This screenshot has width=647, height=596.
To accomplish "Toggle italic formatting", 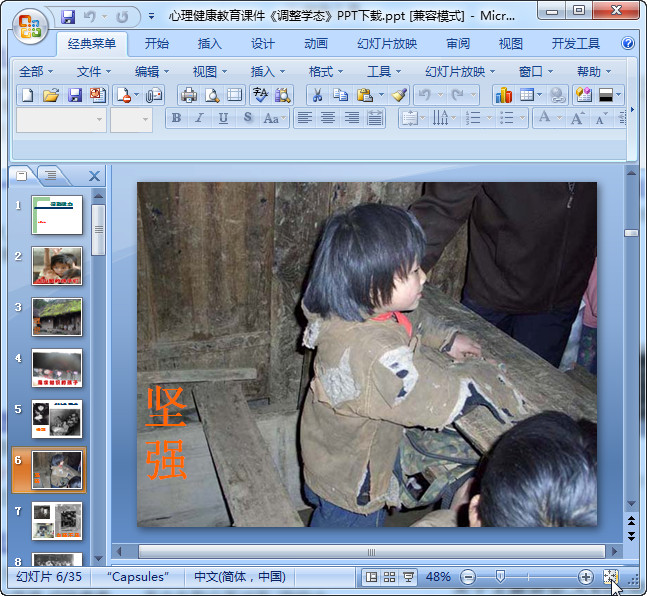I will pos(200,118).
